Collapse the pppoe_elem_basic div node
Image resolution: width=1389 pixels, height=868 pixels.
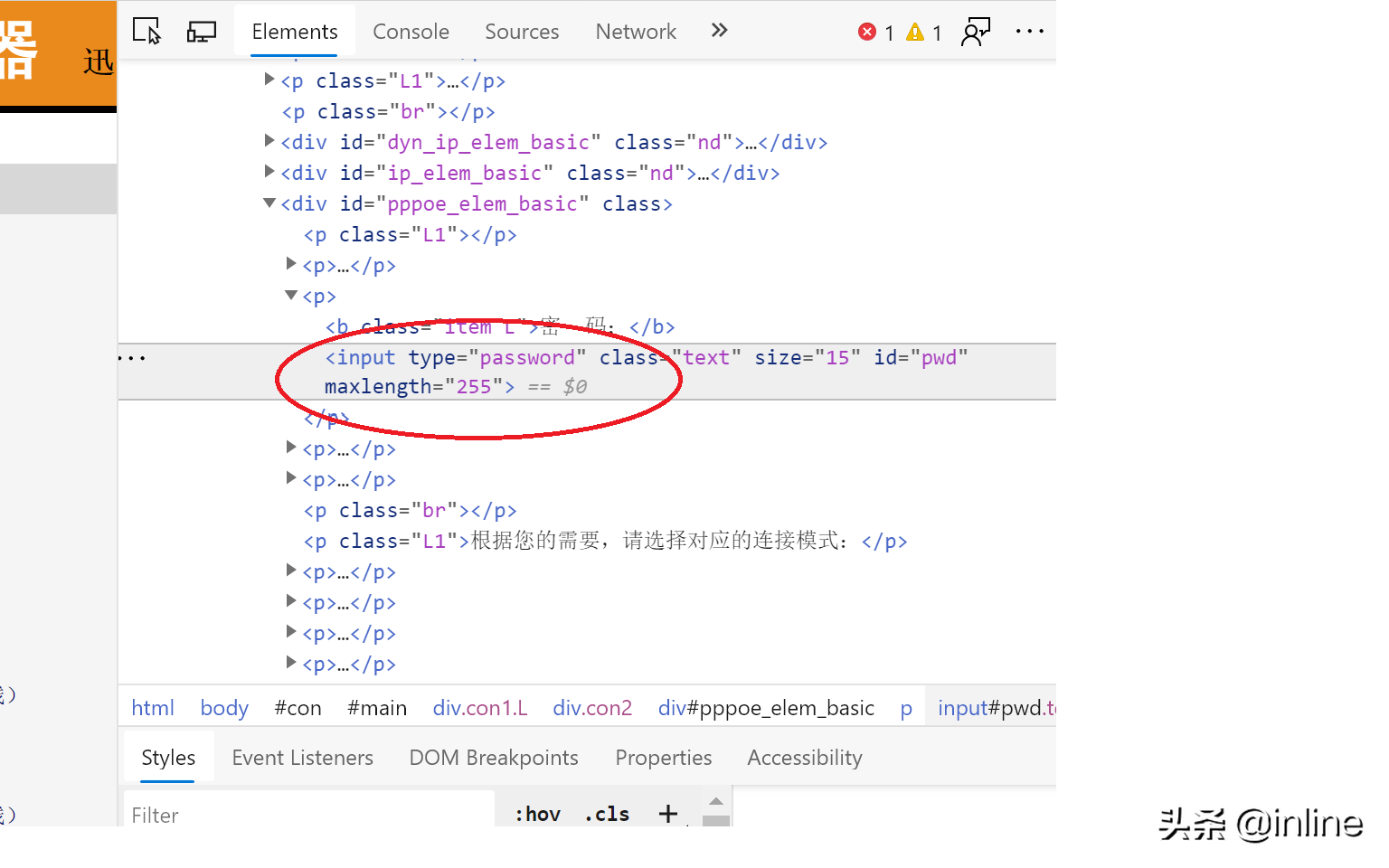[x=269, y=203]
